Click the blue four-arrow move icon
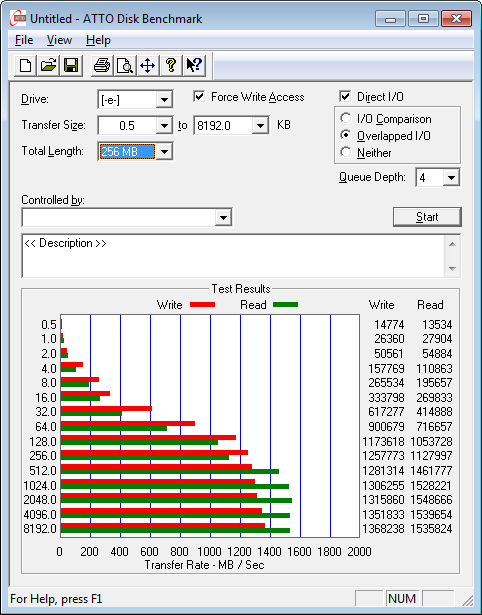Viewport: 482px width, 615px height. [147, 65]
